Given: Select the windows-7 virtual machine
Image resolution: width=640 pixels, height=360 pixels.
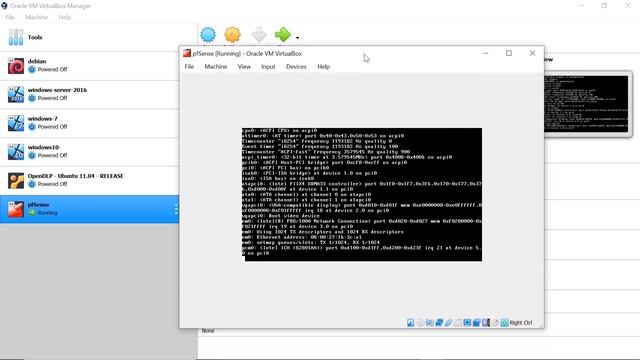Looking at the screenshot, I should (89, 123).
